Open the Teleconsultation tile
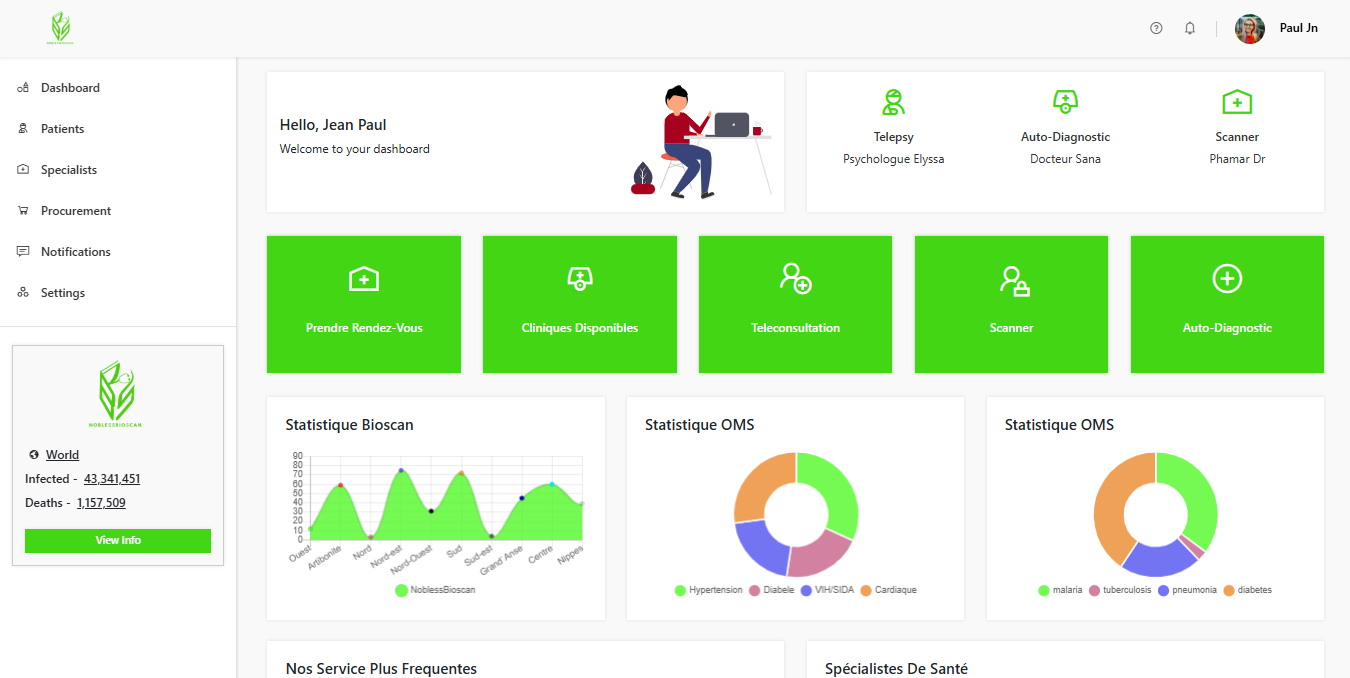Image resolution: width=1350 pixels, height=678 pixels. tap(795, 304)
